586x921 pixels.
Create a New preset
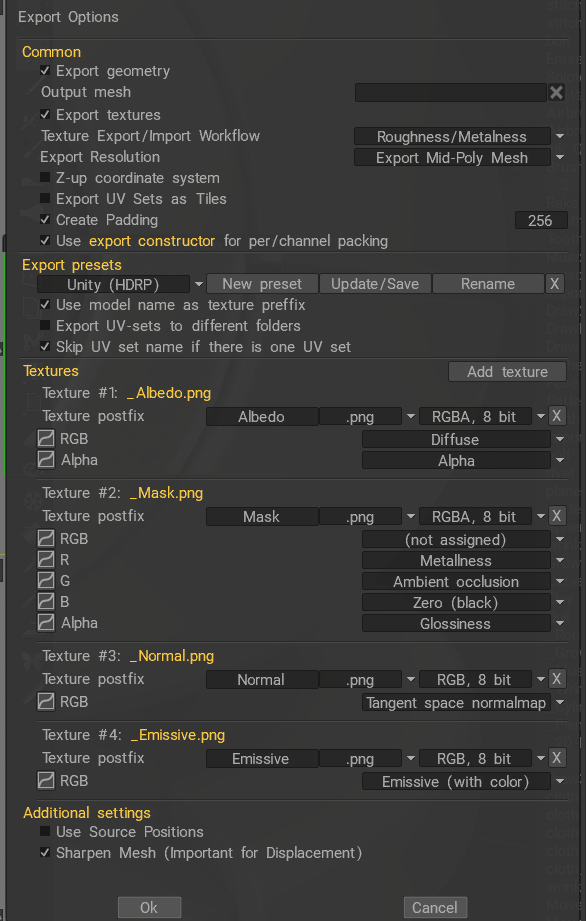[262, 283]
